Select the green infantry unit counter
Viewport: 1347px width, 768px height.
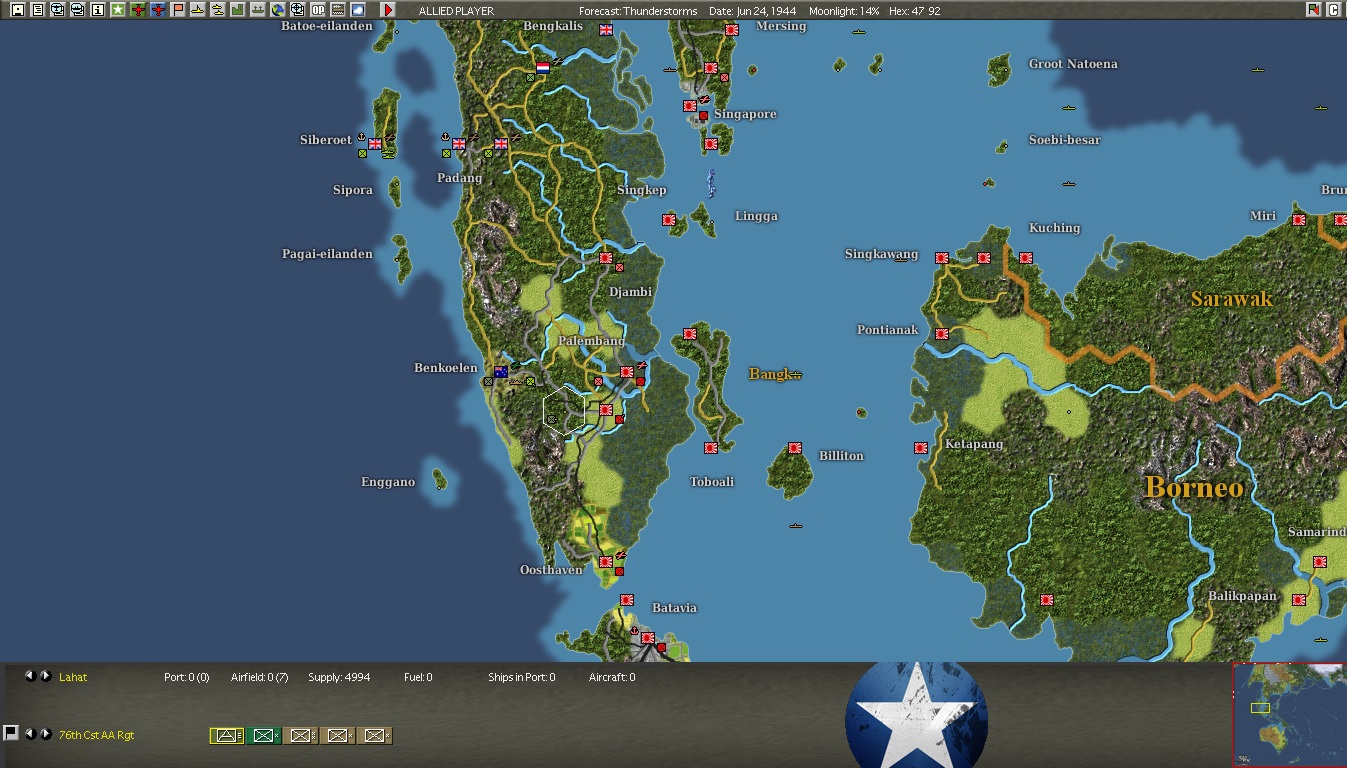(x=264, y=736)
